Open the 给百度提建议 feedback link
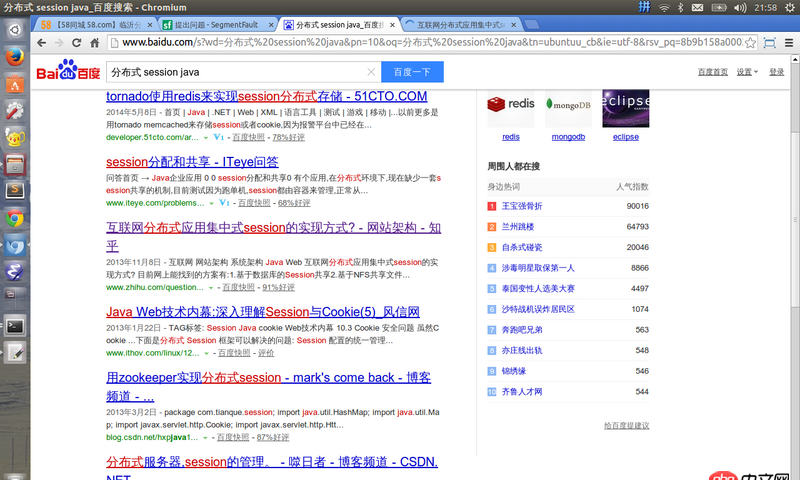The height and width of the screenshot is (480, 800). click(627, 425)
